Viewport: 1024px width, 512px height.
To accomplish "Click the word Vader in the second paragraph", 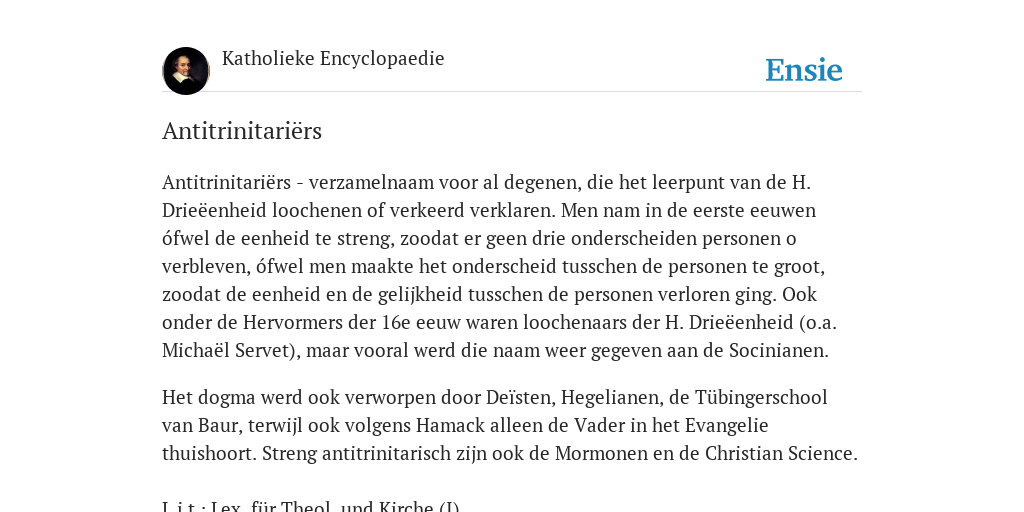I will (x=598, y=426).
